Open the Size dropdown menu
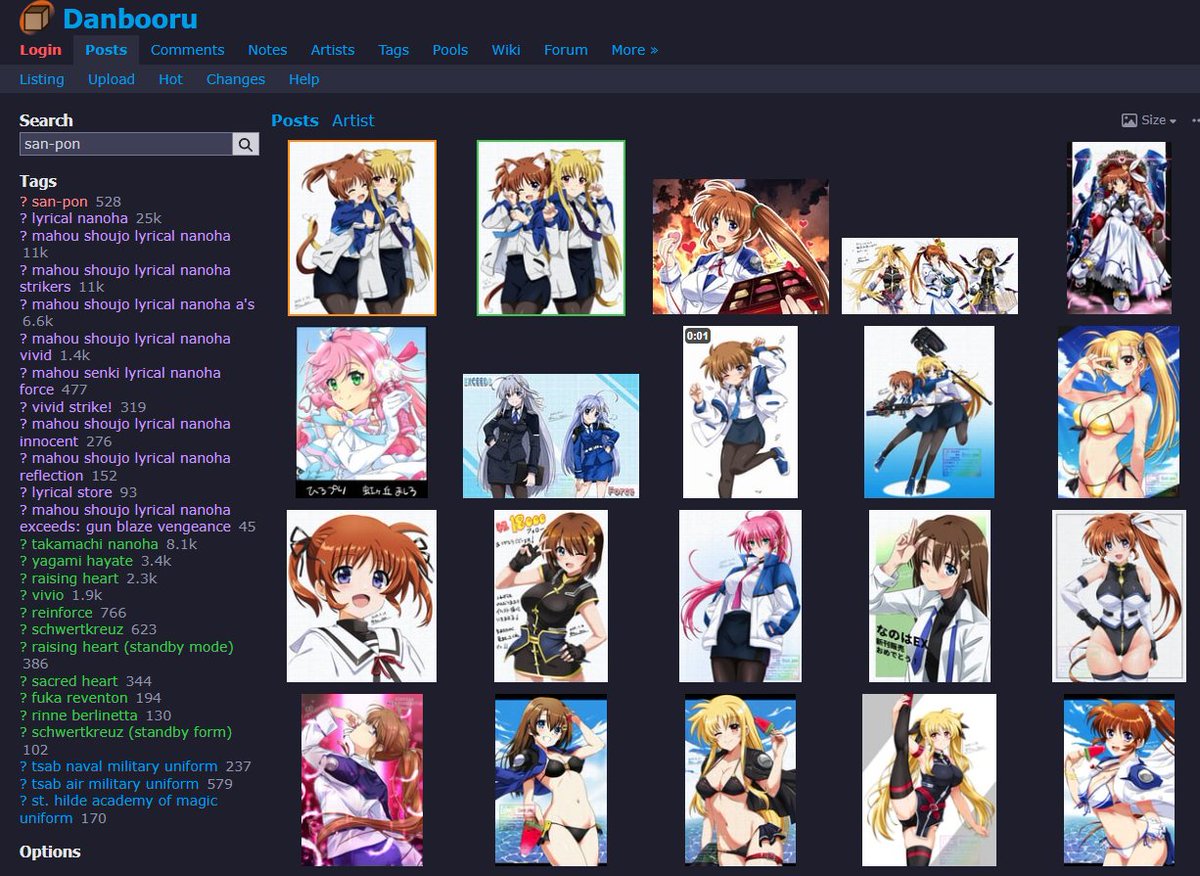 (x=1159, y=120)
